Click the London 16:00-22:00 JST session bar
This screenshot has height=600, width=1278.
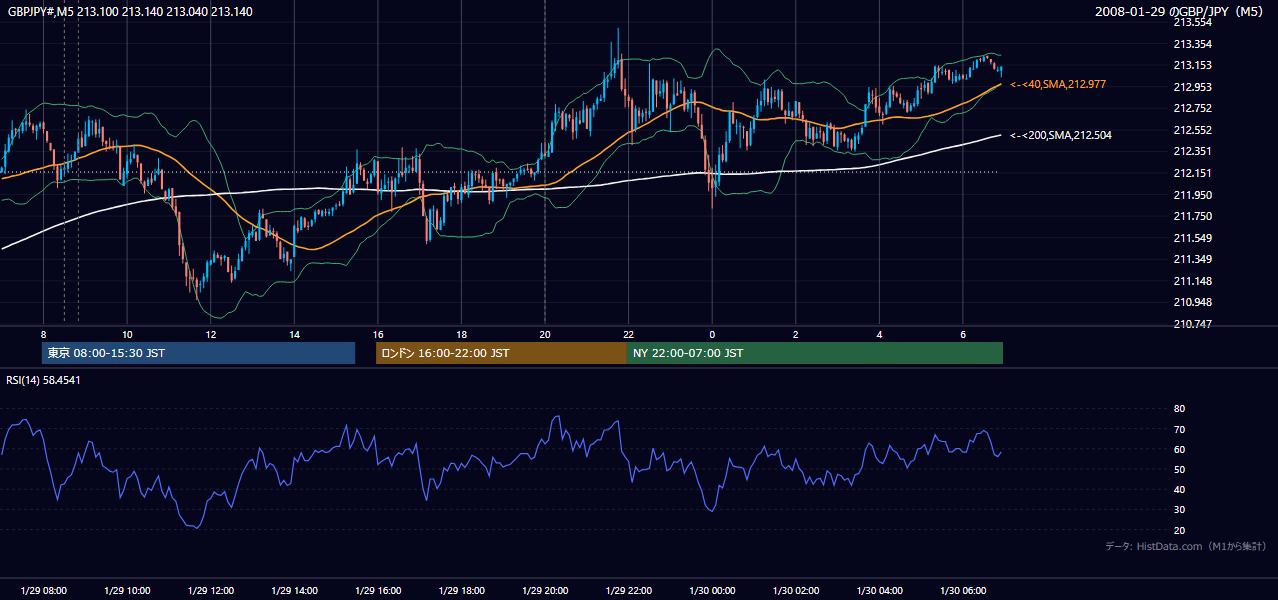501,353
